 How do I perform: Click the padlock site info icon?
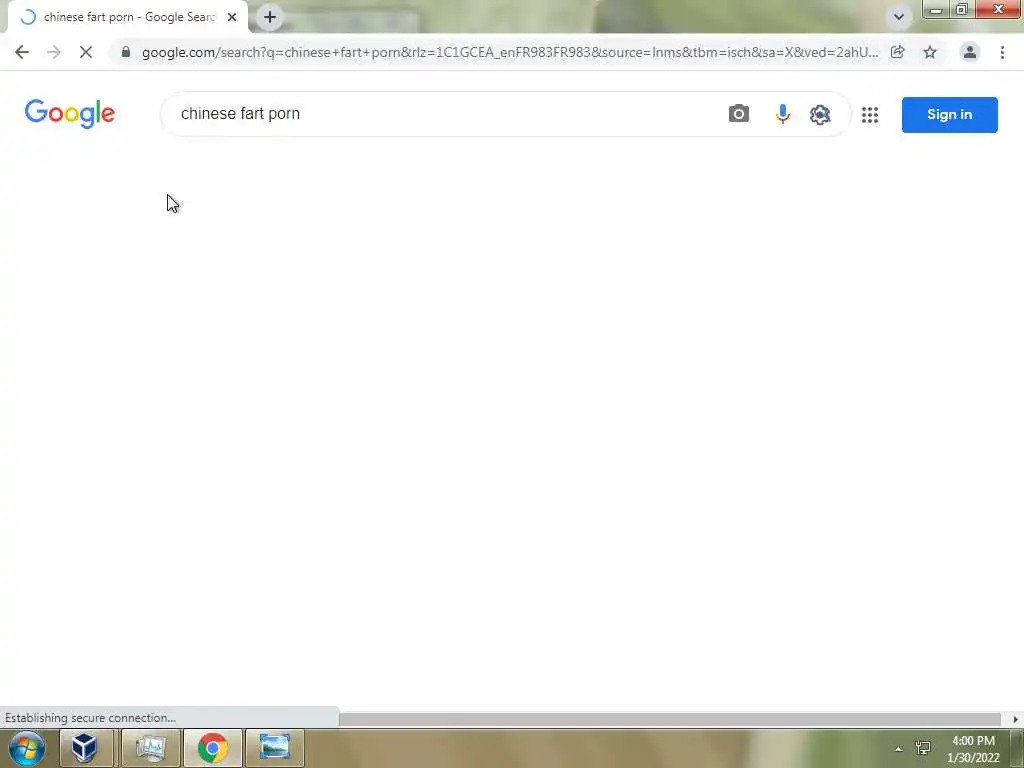[x=126, y=52]
